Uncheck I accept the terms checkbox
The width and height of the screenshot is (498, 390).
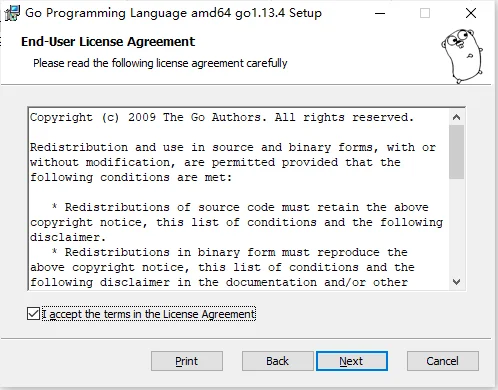(33, 314)
